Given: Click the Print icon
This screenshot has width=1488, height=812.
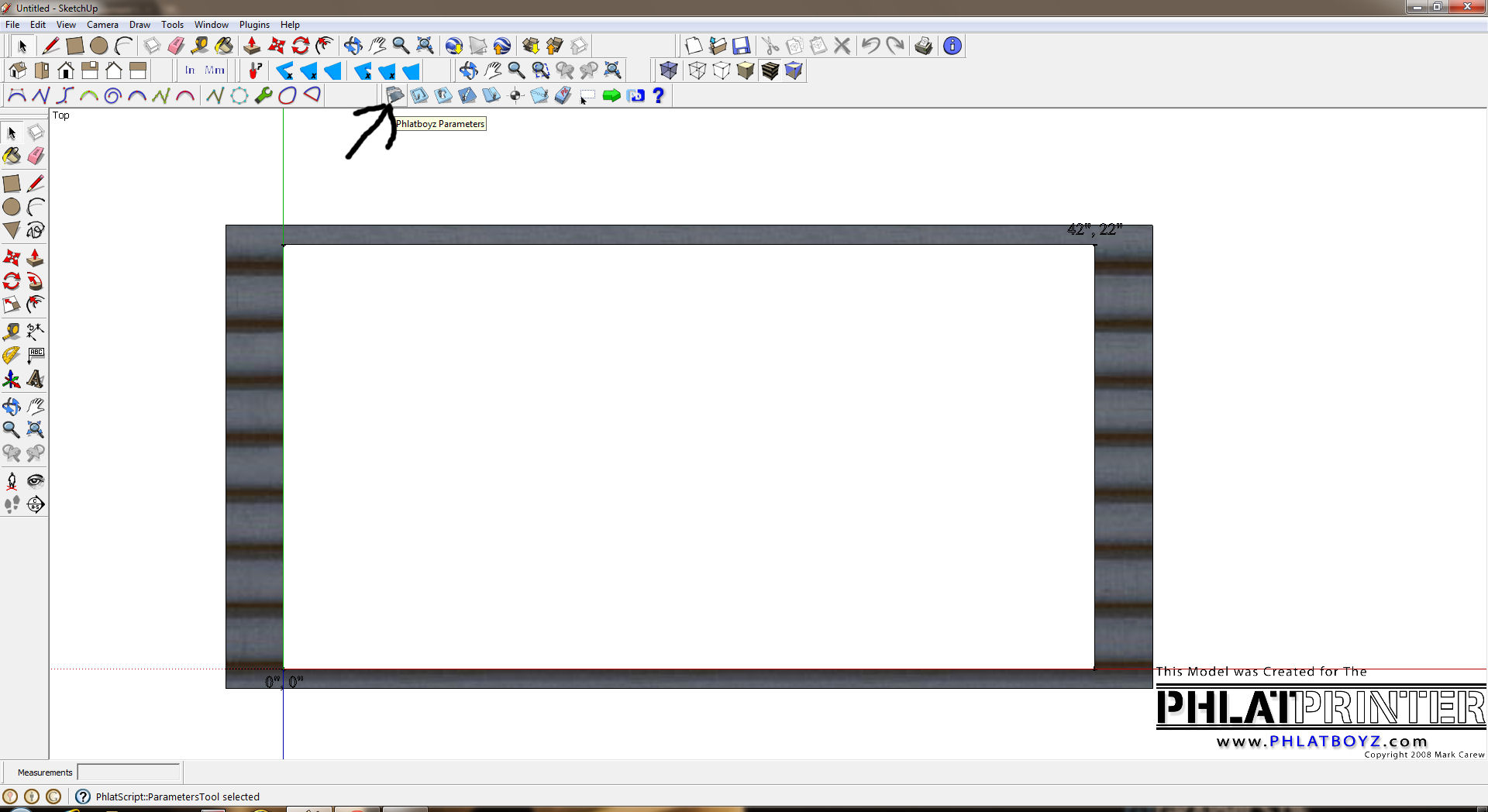Looking at the screenshot, I should (x=923, y=46).
